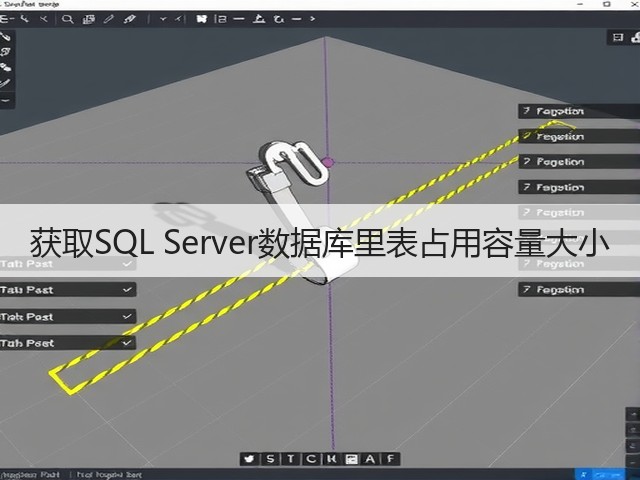Viewport: 640px width, 480px height.
Task: Click the pink origin marker in the viewport
Action: [x=328, y=162]
